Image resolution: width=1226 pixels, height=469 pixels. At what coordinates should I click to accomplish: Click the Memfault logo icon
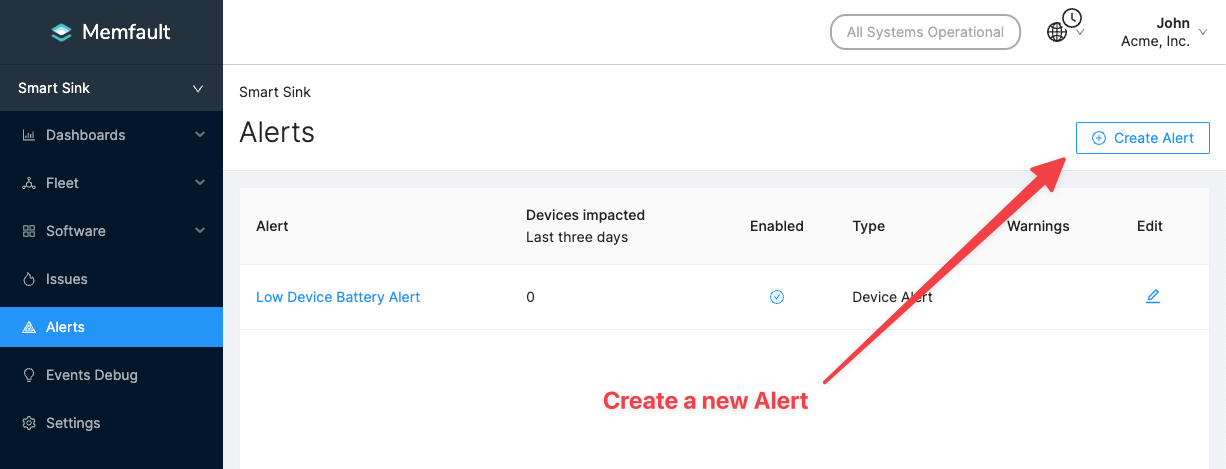pyautogui.click(x=62, y=32)
